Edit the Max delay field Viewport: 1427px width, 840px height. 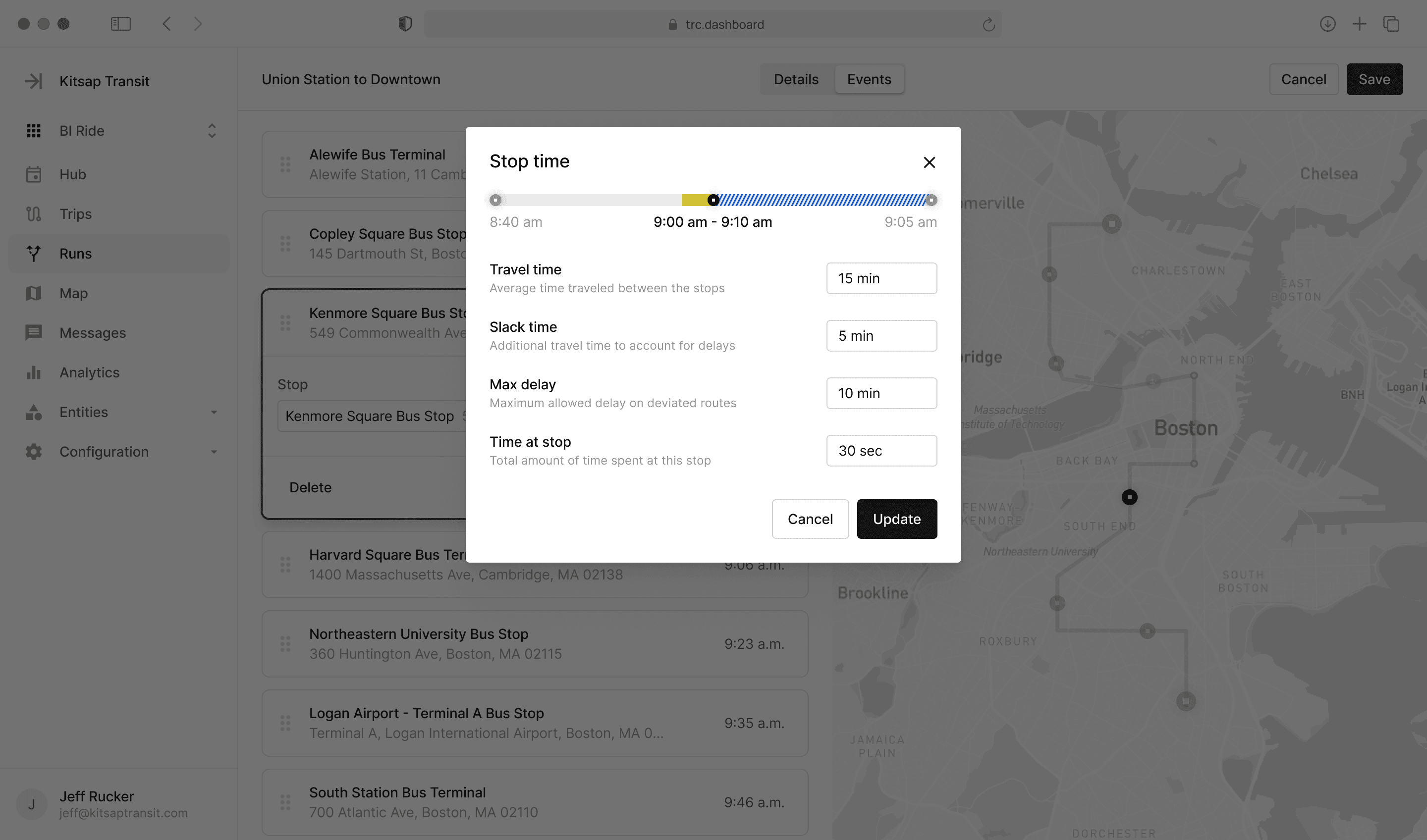coord(881,393)
